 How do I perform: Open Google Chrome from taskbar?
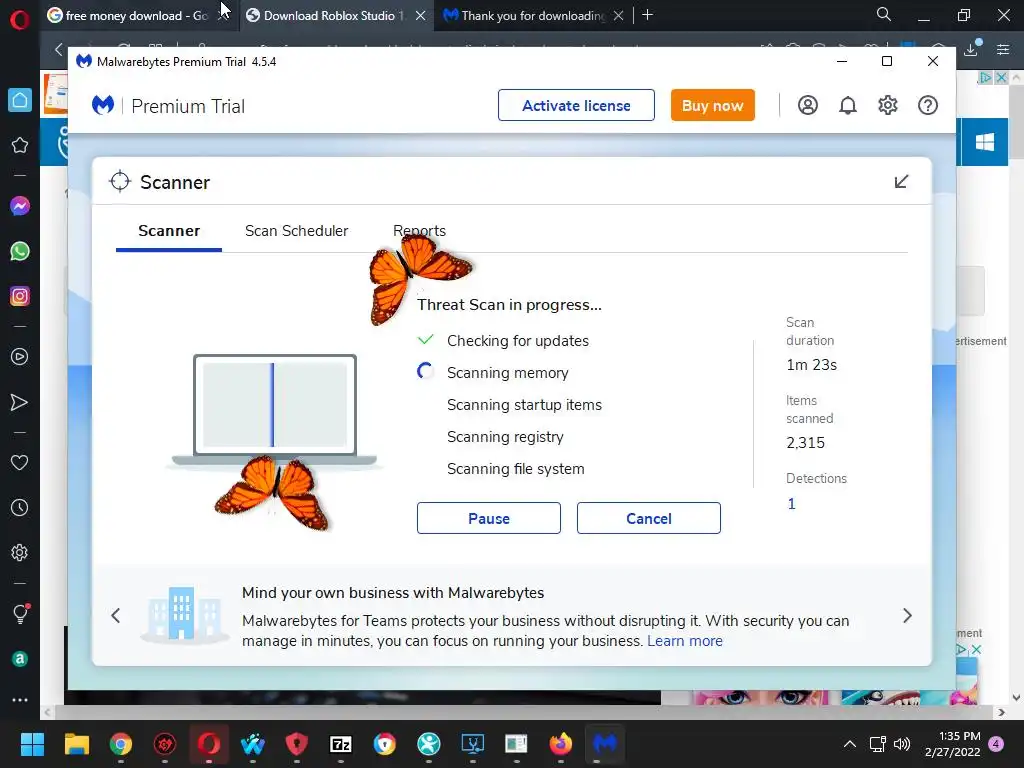pyautogui.click(x=121, y=744)
